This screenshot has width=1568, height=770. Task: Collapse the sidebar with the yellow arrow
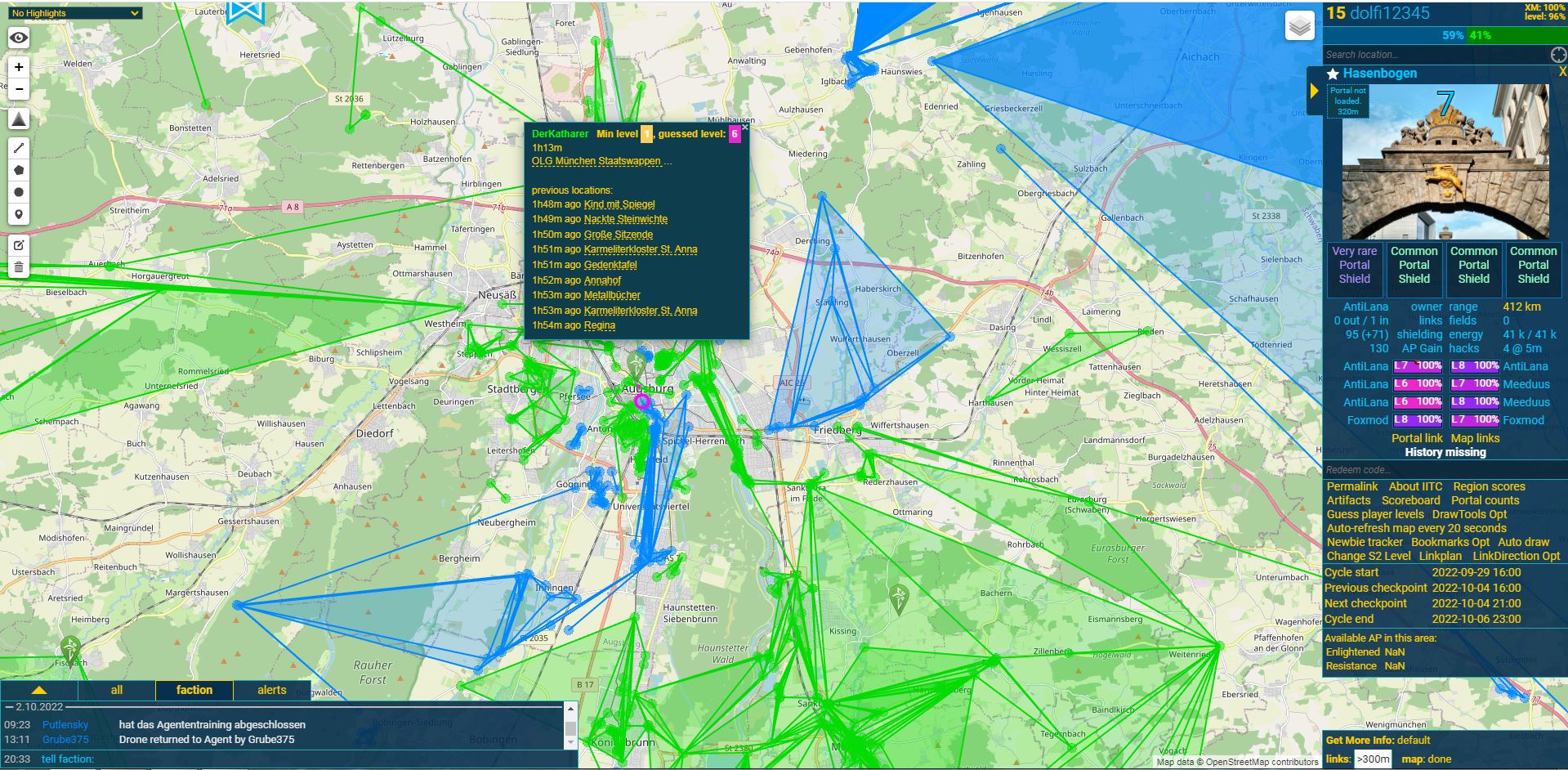pos(1314,91)
